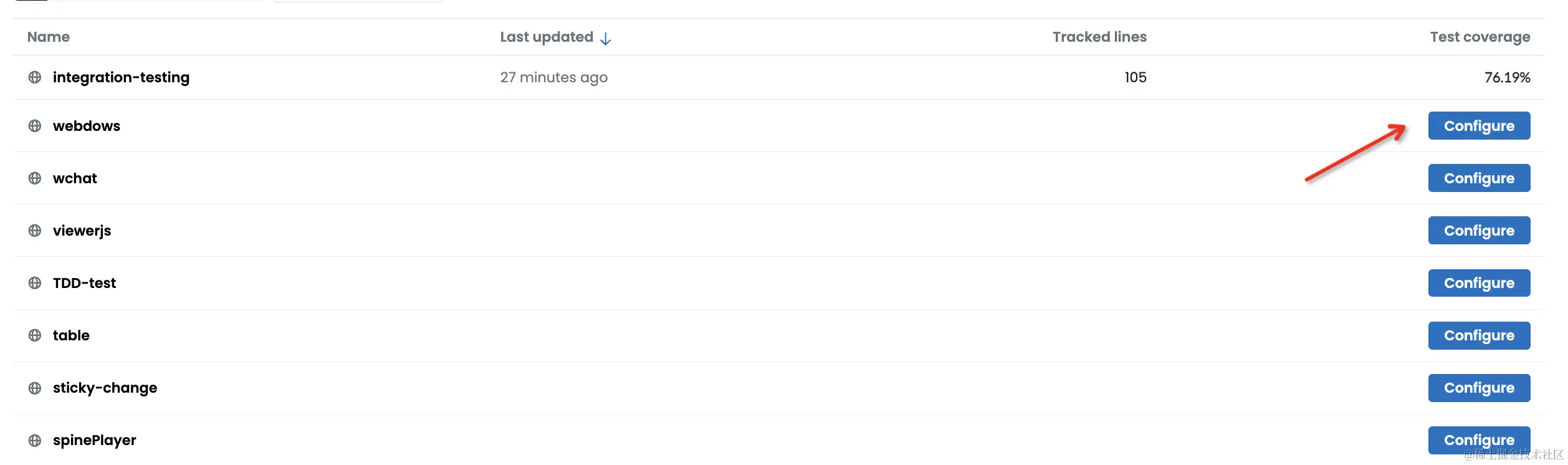Image resolution: width=1568 pixels, height=465 pixels.
Task: Open the integration-testing repository
Action: [x=121, y=77]
